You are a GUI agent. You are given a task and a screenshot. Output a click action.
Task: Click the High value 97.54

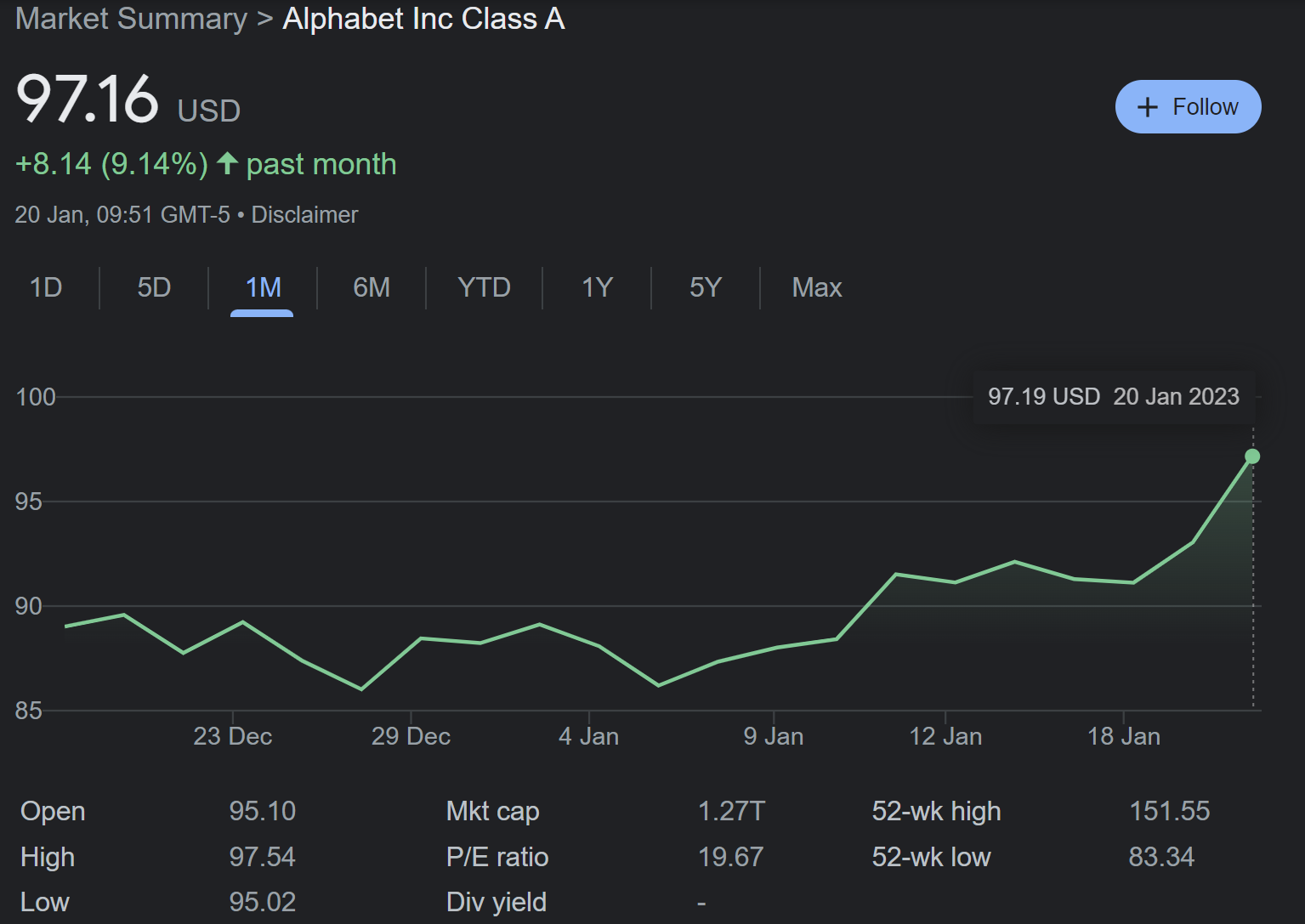tap(262, 857)
